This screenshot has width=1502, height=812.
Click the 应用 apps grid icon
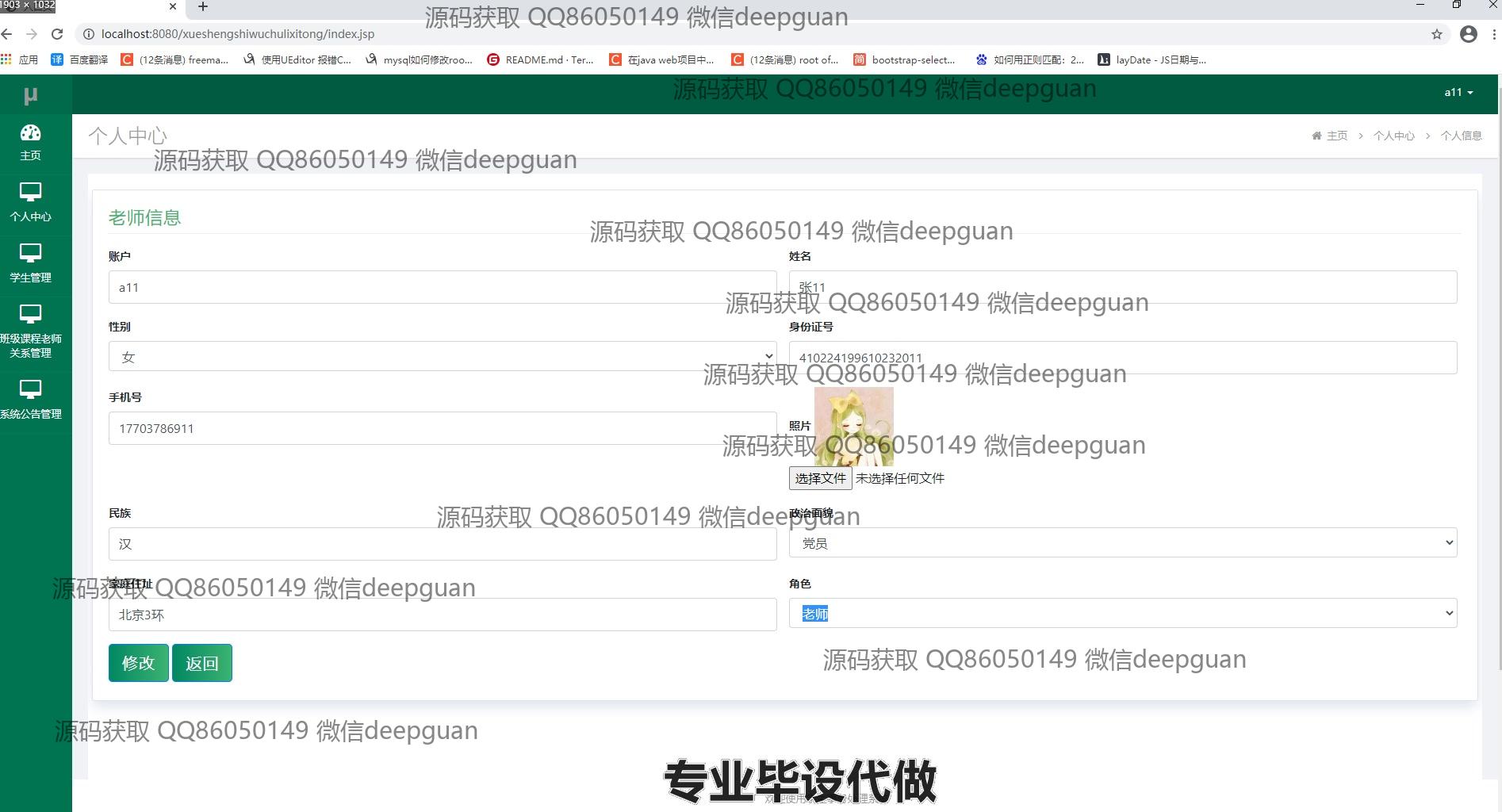tap(7, 59)
